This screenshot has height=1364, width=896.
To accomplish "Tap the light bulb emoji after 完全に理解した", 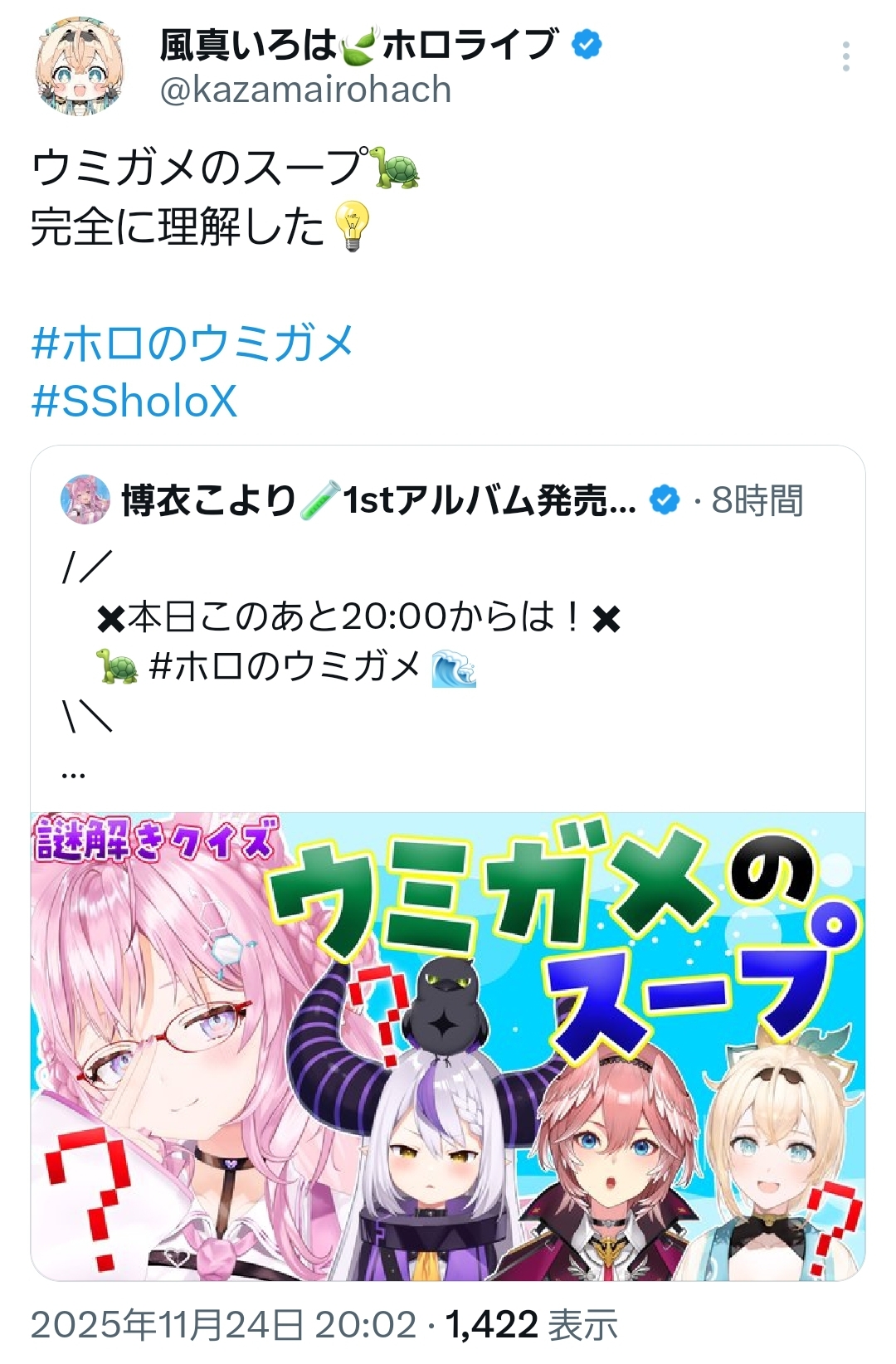I will [x=352, y=226].
